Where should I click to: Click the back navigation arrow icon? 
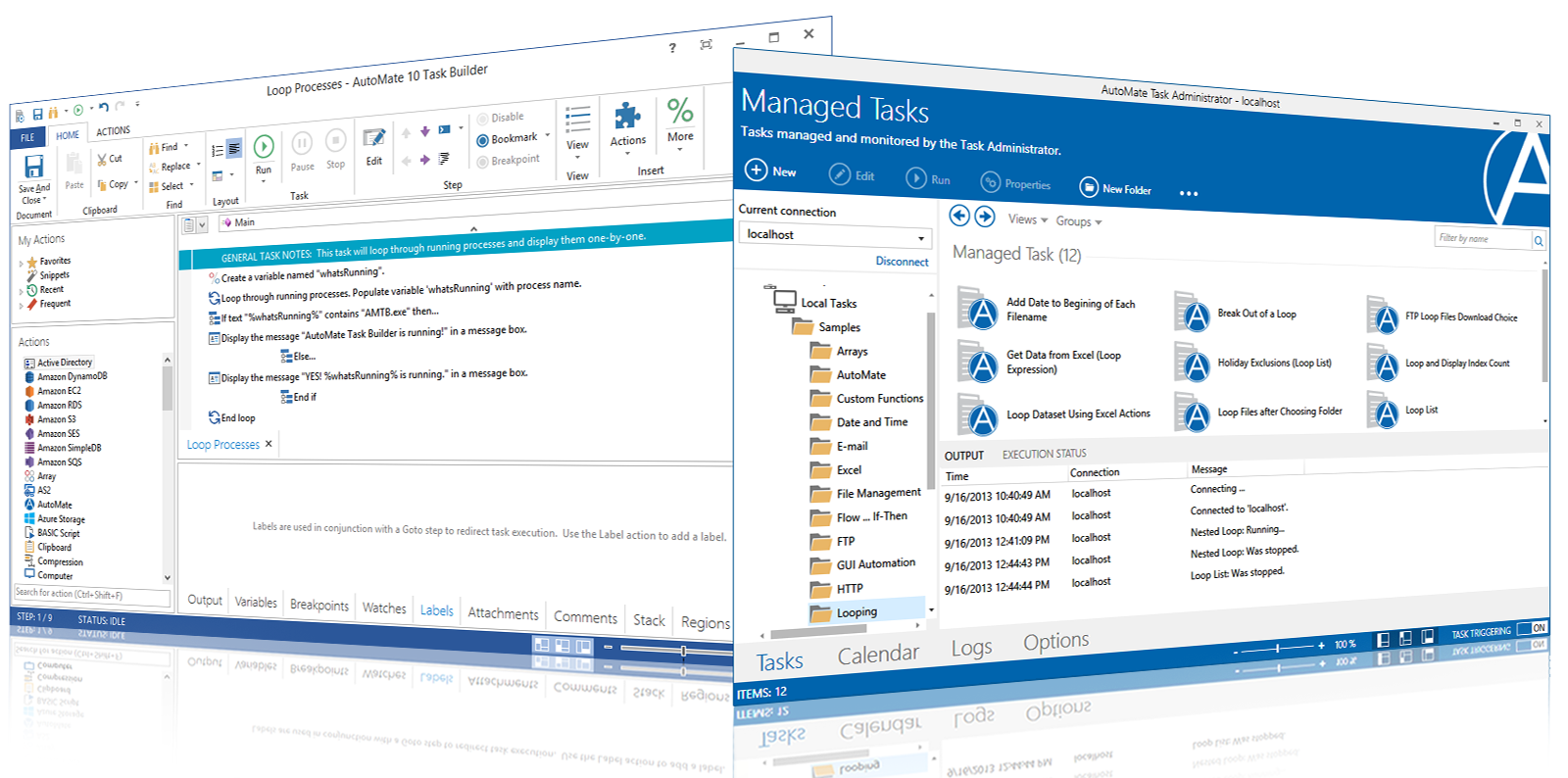tap(959, 216)
